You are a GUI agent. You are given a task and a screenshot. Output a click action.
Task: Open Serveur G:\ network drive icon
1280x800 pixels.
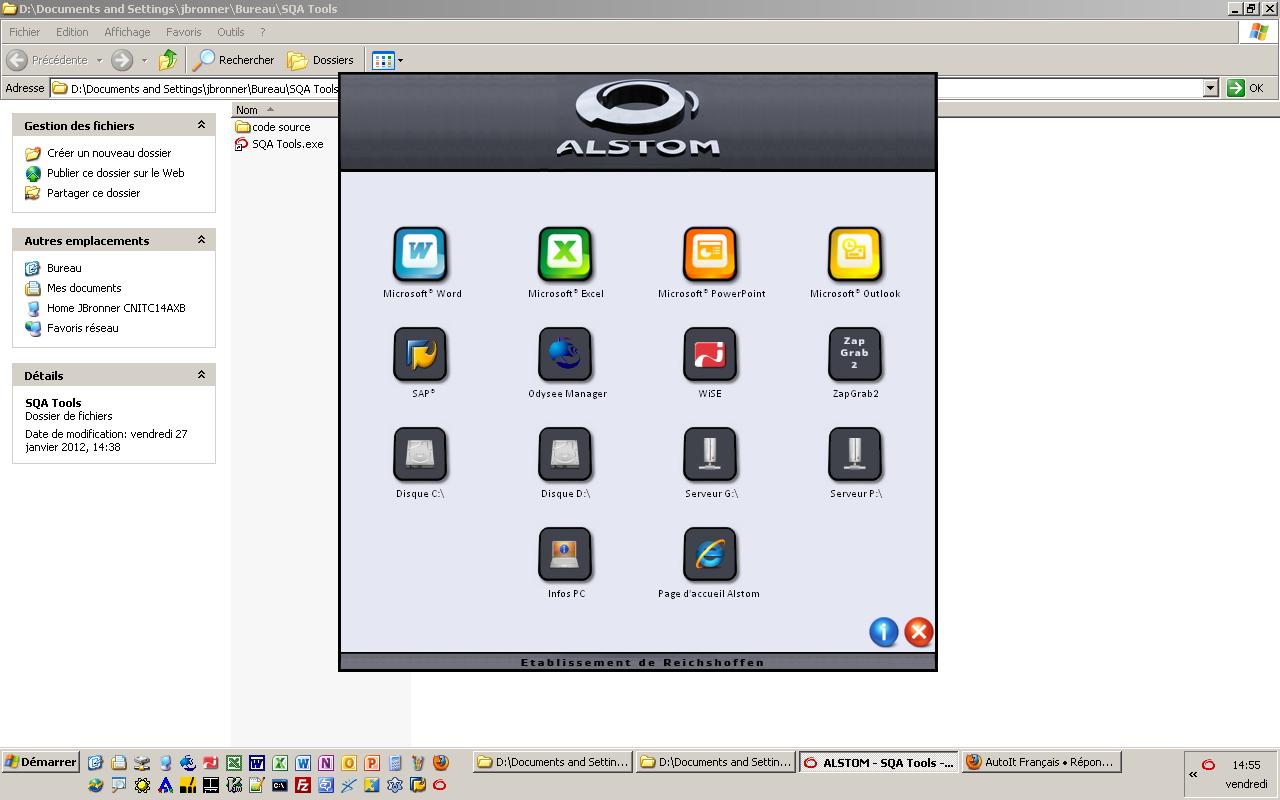[x=710, y=453]
